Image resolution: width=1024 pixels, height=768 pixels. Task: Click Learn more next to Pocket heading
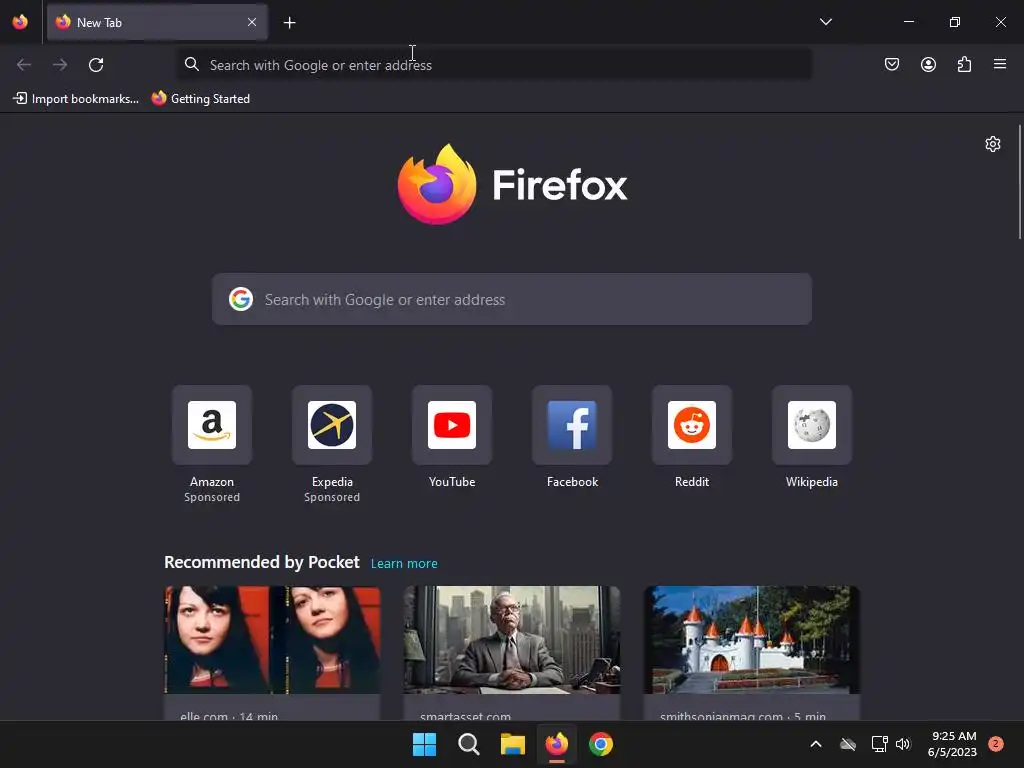[404, 564]
